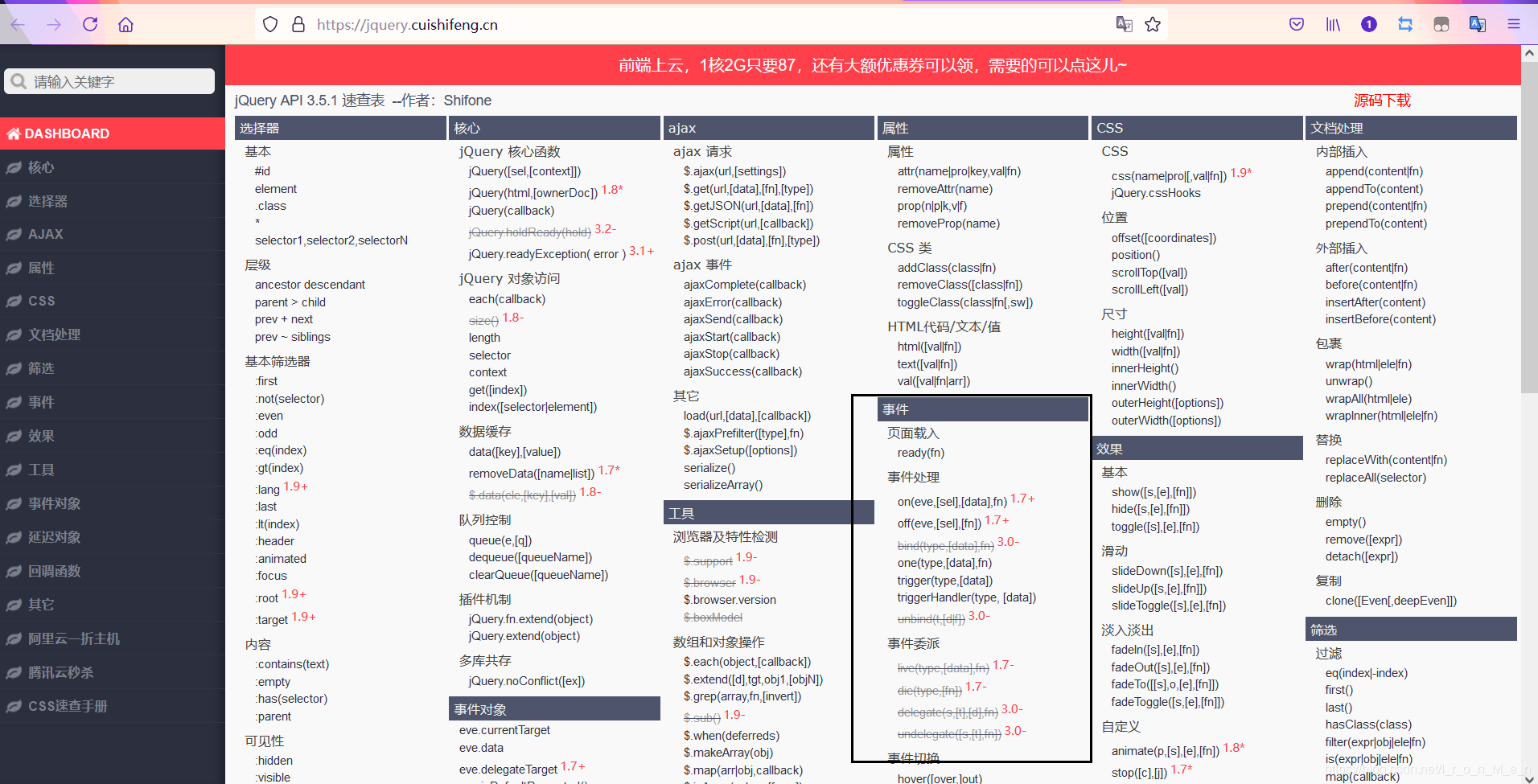This screenshot has height=784, width=1538.
Task: Open addClass(class|fn) link
Action: tap(947, 268)
